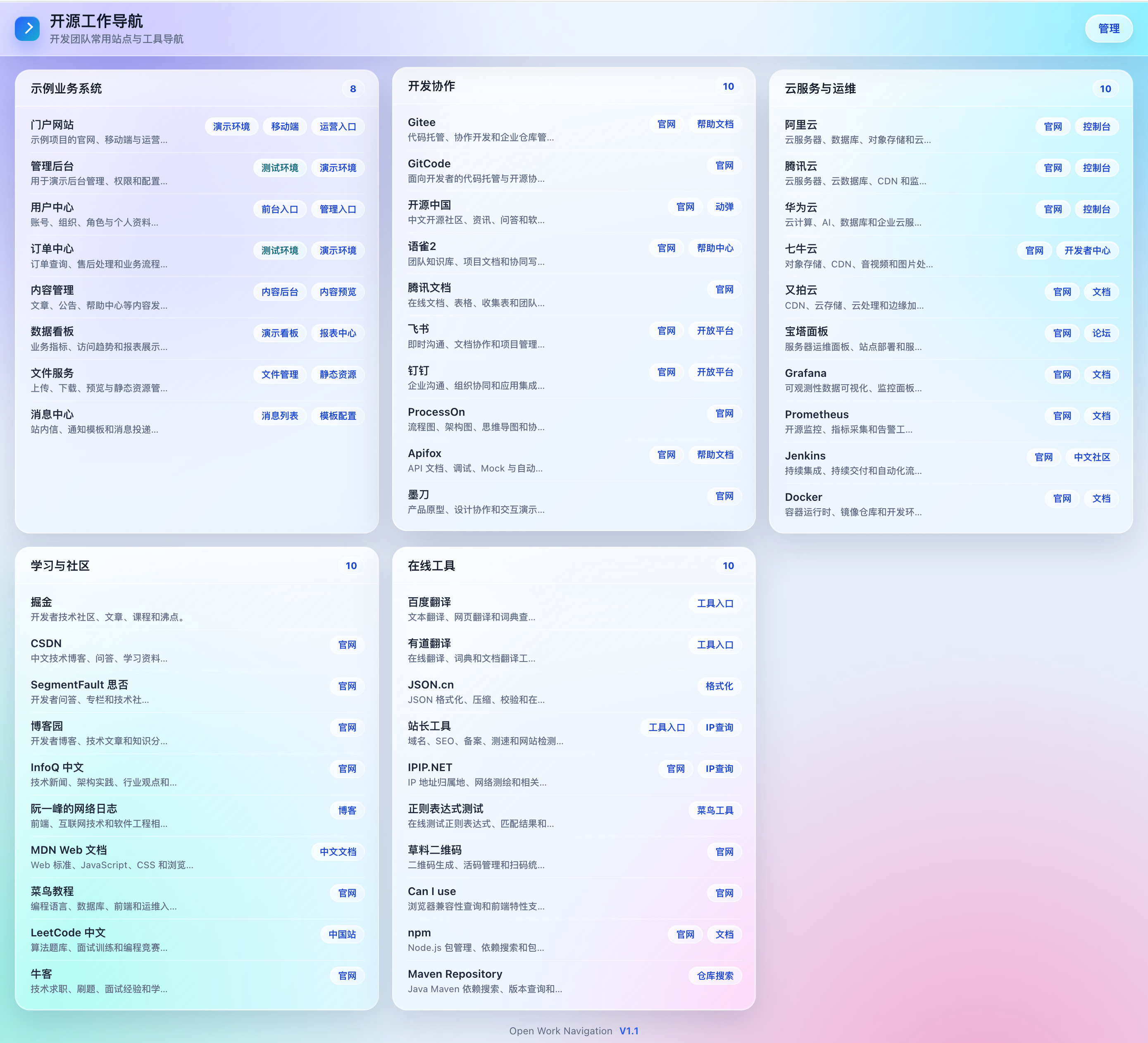Visit Prometheus 官网

[x=1062, y=416]
